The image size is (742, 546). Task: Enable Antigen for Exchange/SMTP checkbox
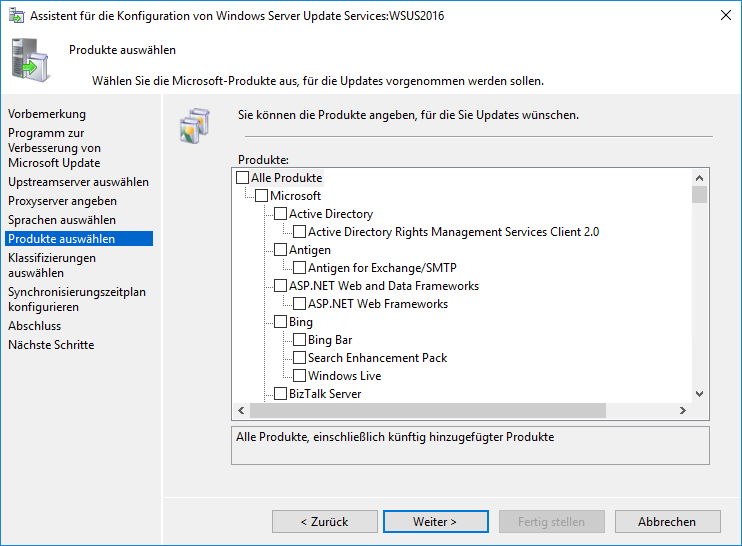(x=299, y=267)
